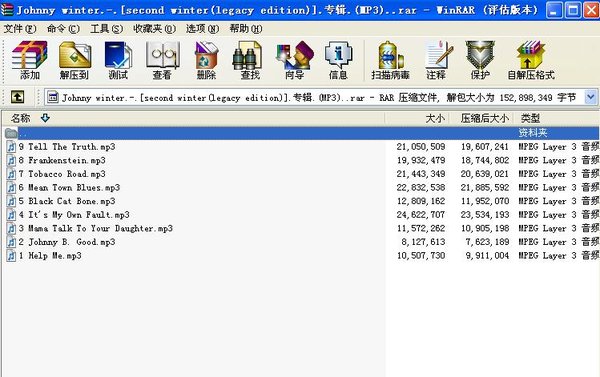Click packed size value 7,623,189

[487, 242]
